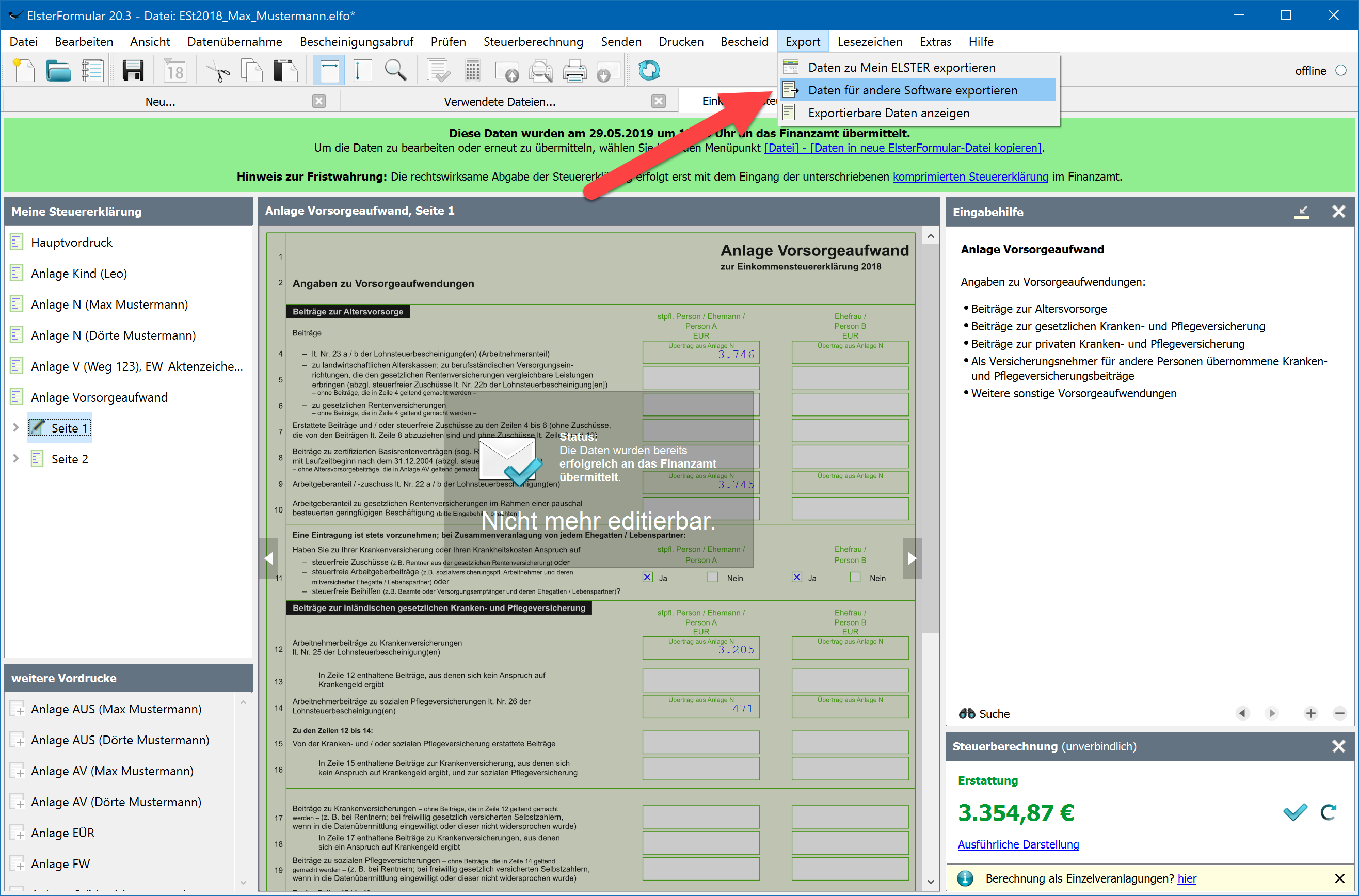The width and height of the screenshot is (1359, 896).
Task: Click the blue refresh update icon
Action: tap(649, 71)
